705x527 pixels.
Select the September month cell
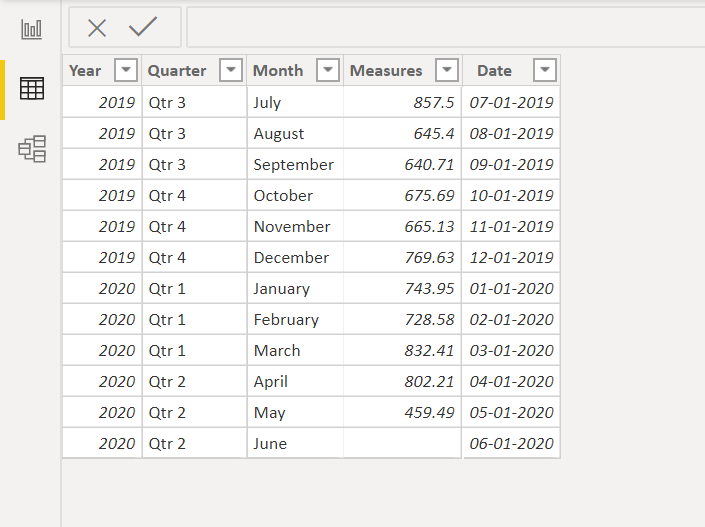pos(295,165)
